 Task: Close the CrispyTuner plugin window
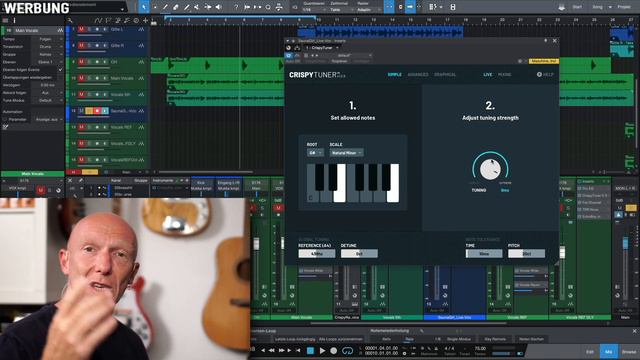[554, 40]
